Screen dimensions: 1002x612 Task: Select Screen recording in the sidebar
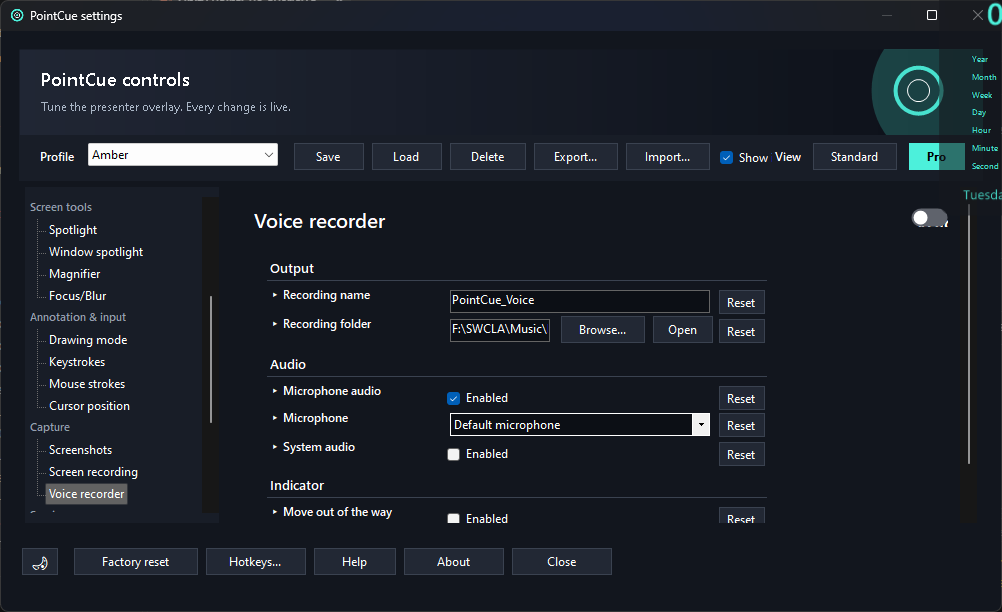coord(93,472)
